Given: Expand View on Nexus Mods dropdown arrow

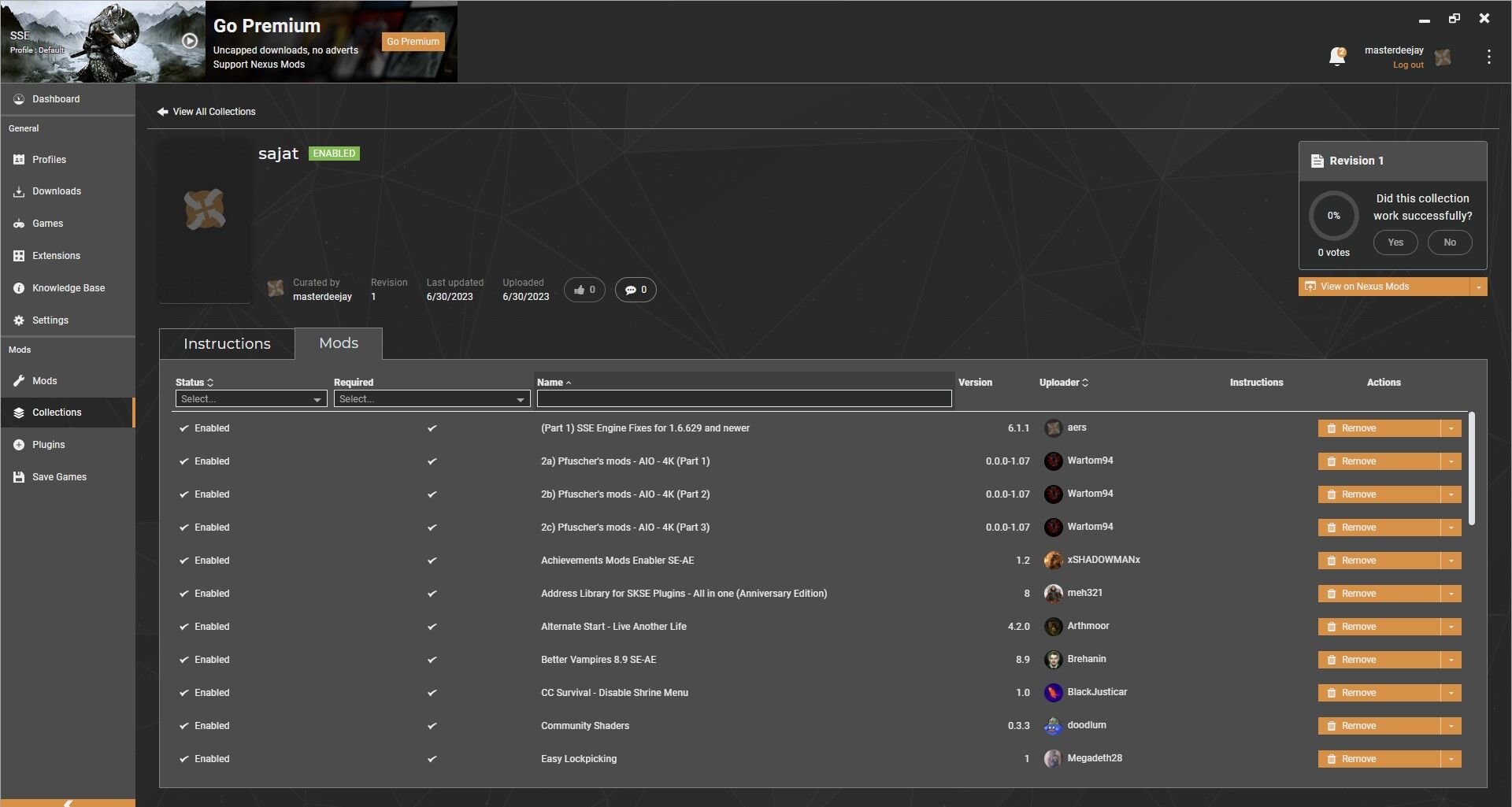Looking at the screenshot, I should coord(1478,287).
